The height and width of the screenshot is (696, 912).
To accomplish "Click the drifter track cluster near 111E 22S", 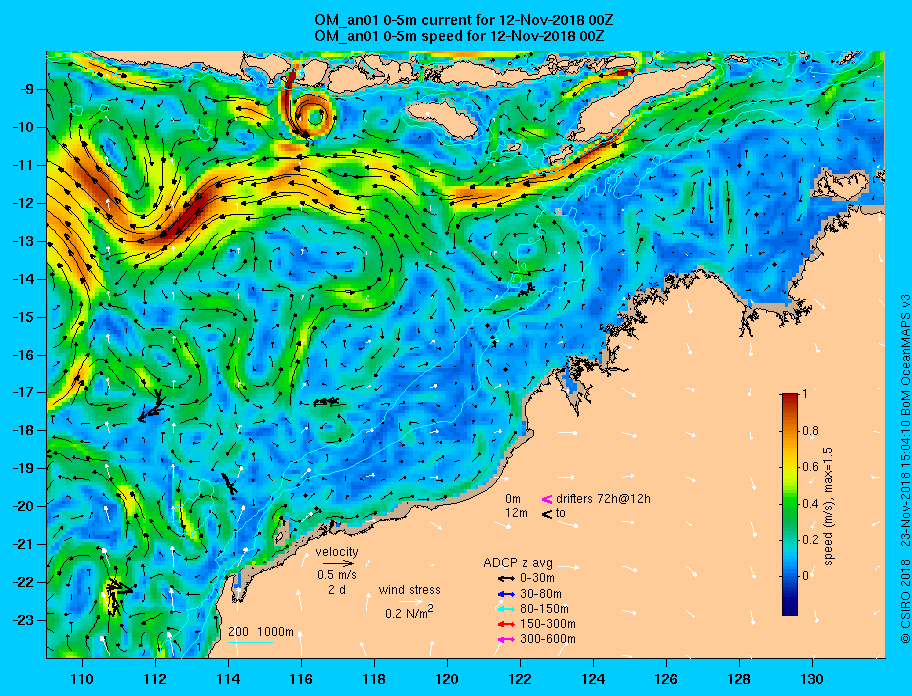I will coord(117,595).
